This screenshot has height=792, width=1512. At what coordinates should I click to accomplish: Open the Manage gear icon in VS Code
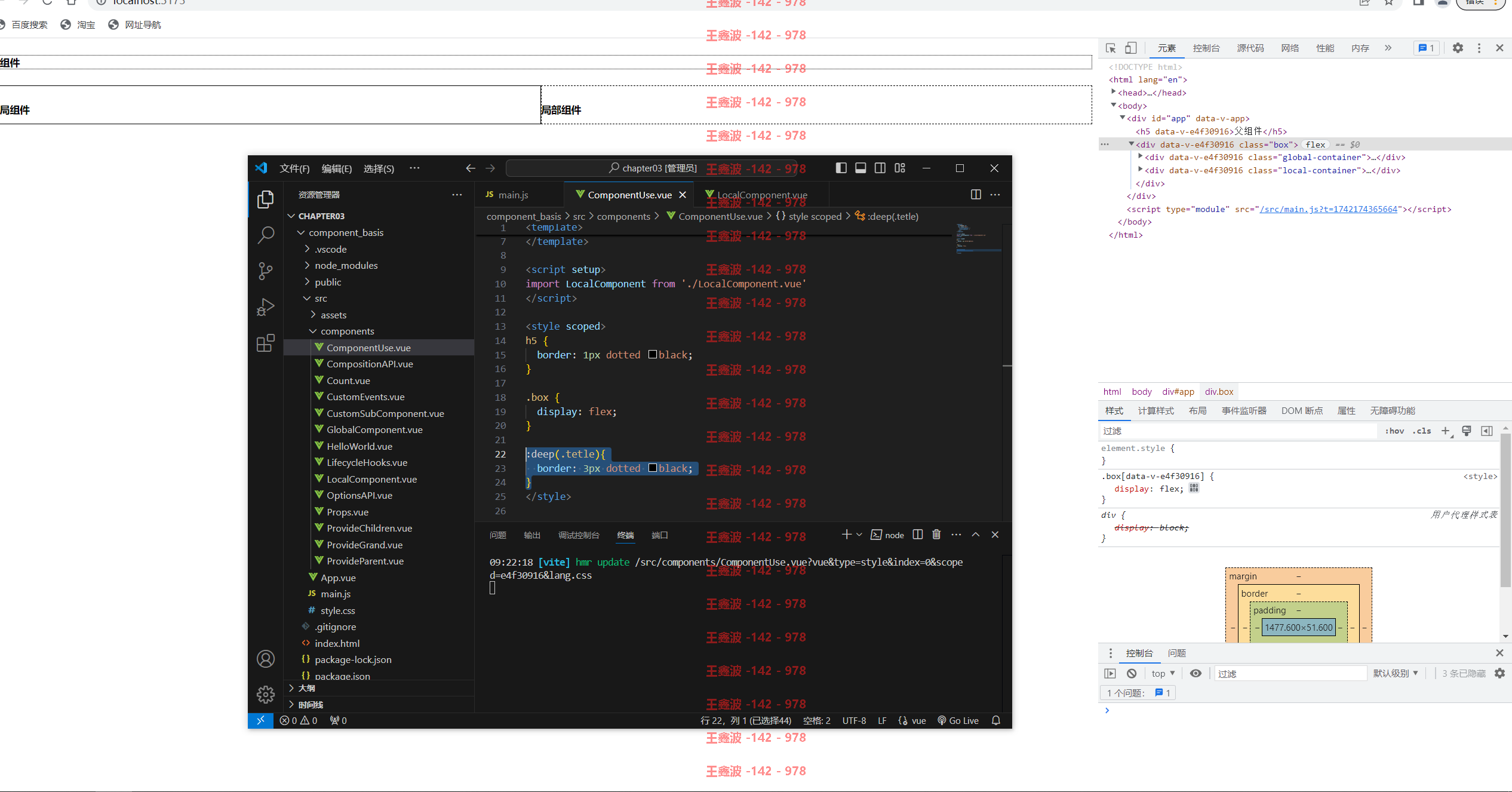tap(265, 694)
